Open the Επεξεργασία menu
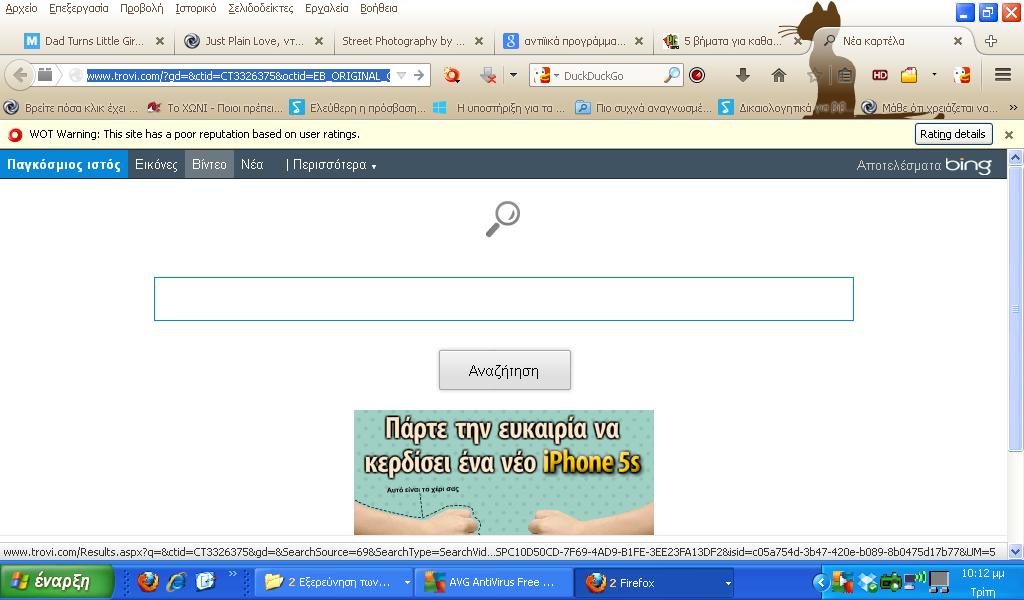This screenshot has height=600, width=1024. 79,8
